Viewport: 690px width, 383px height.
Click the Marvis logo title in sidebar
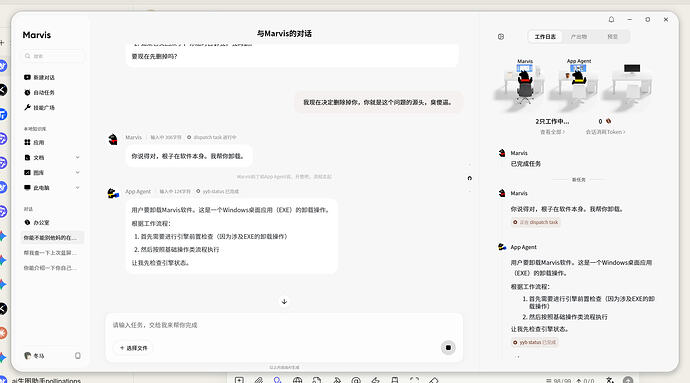37,35
